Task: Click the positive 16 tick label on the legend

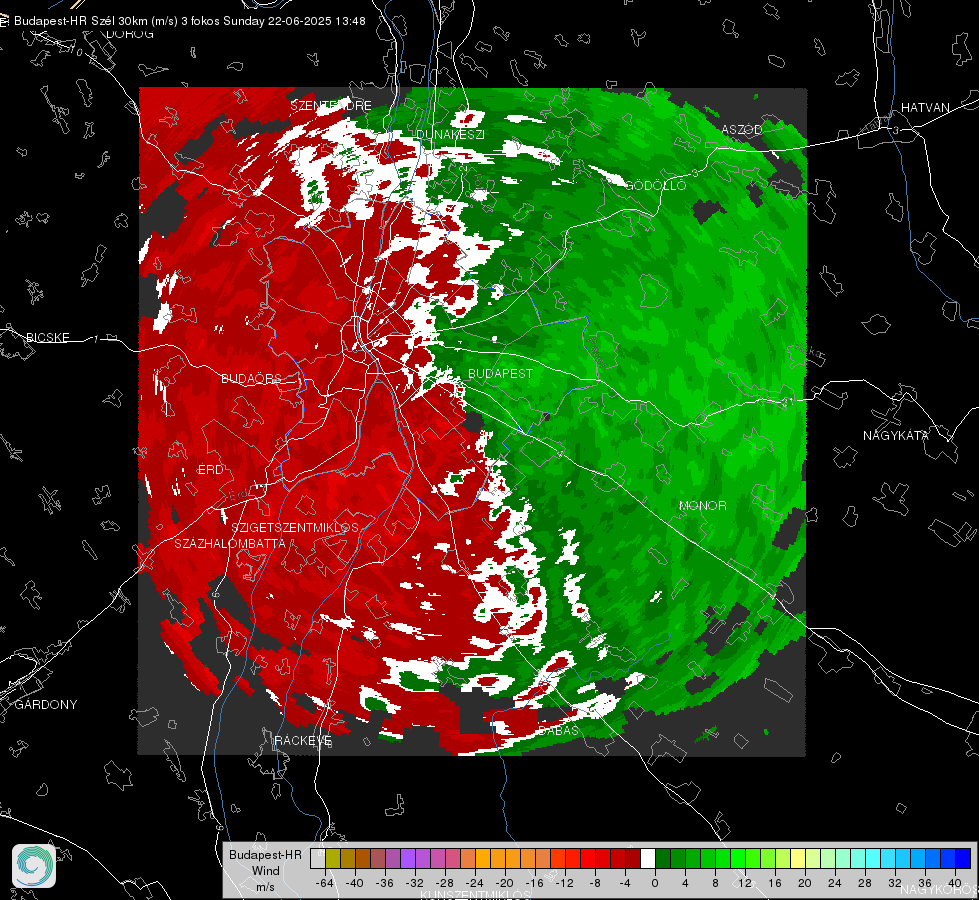Action: tap(775, 883)
